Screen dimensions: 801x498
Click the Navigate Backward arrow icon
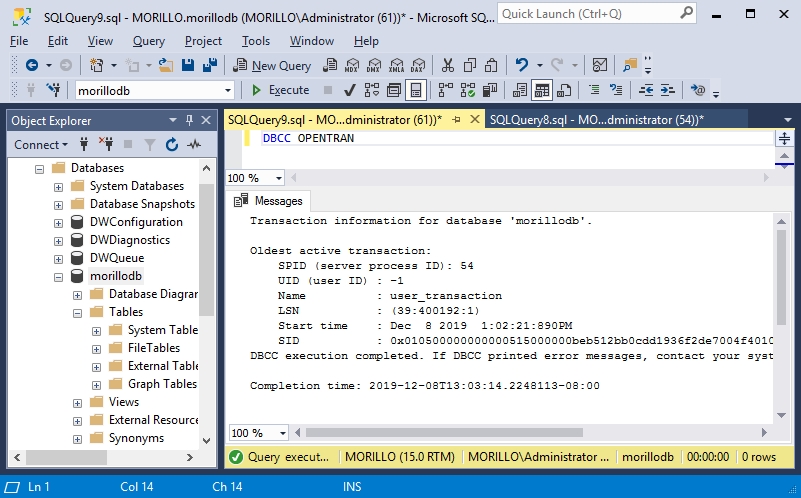point(32,65)
